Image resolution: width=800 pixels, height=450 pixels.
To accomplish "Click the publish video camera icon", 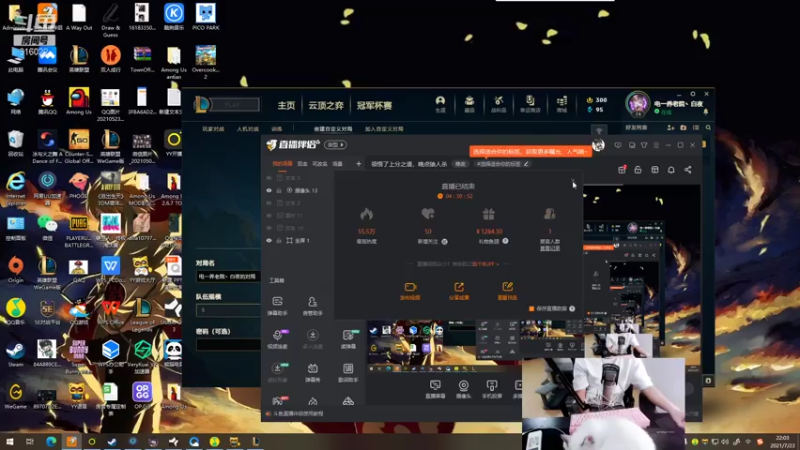I will pos(410,287).
